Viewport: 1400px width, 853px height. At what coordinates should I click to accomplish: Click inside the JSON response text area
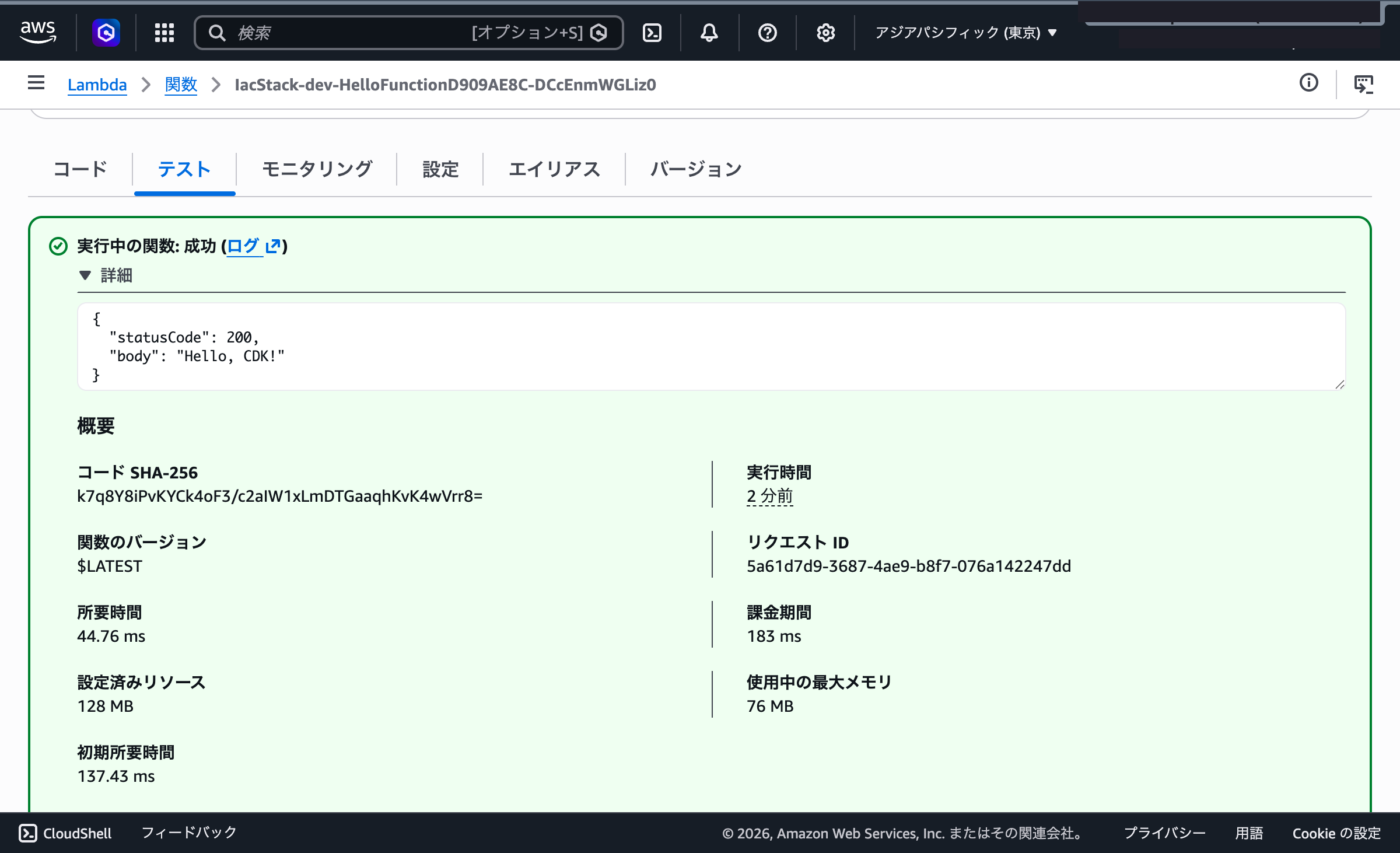pos(711,347)
